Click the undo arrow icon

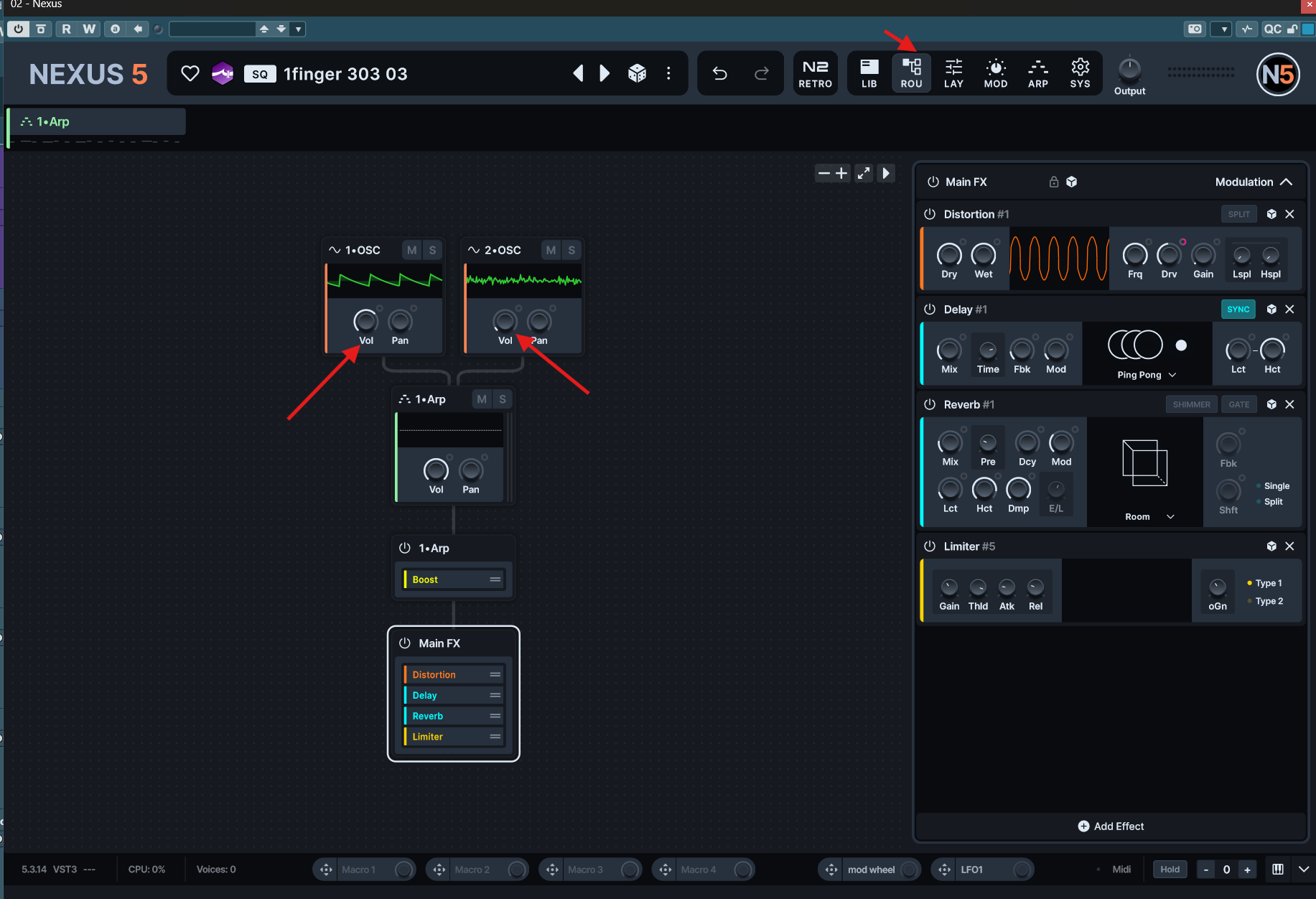tap(719, 73)
